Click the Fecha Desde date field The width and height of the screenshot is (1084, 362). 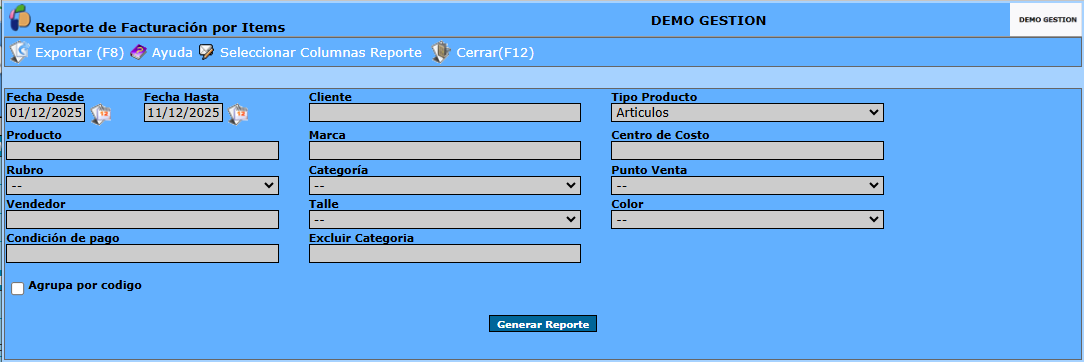46,113
